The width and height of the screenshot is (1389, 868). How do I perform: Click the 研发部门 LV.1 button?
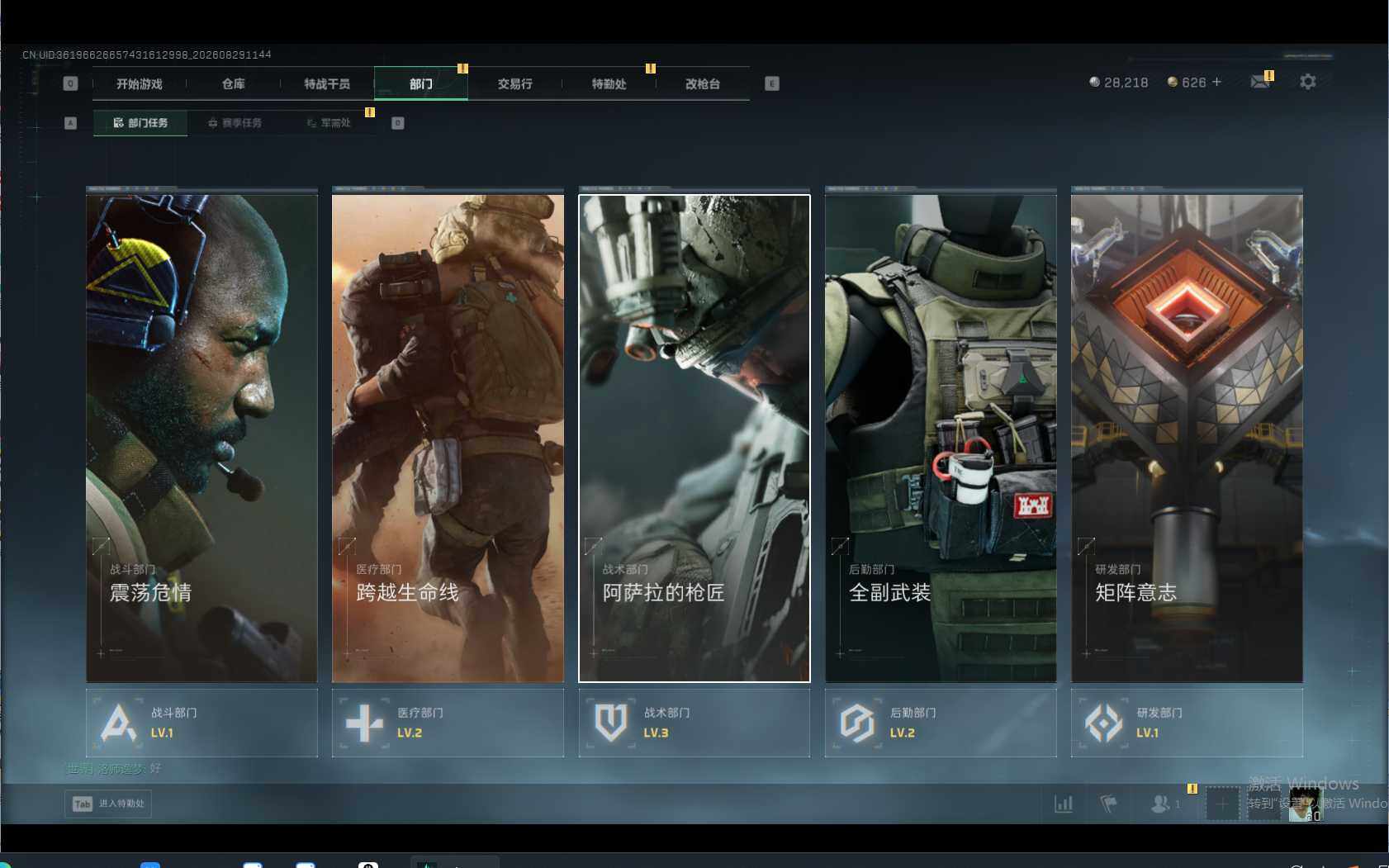[x=1187, y=723]
